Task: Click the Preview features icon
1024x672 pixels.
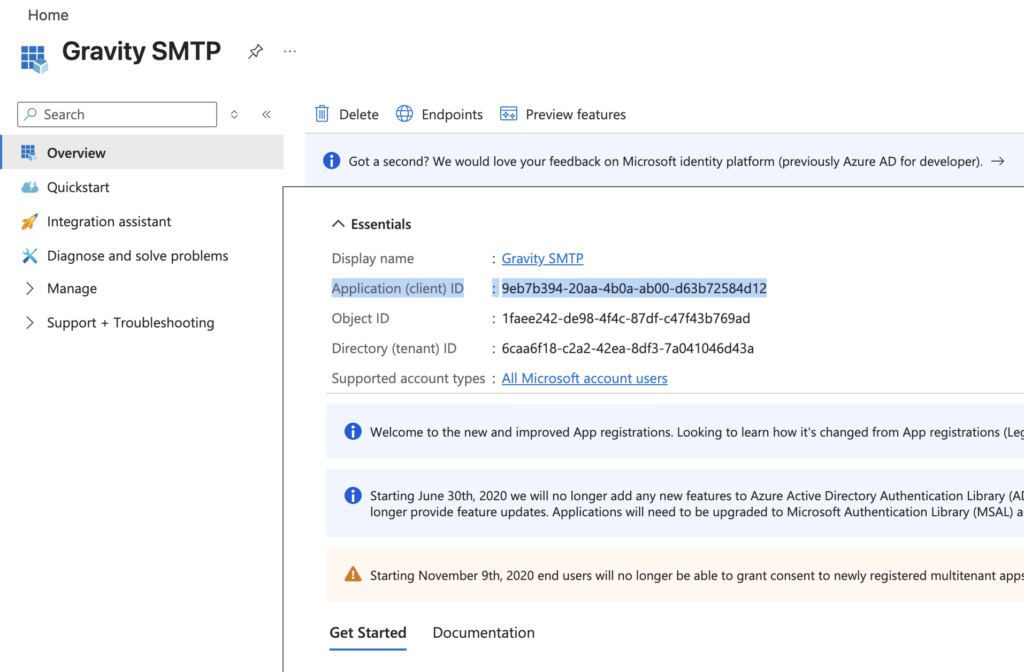Action: [510, 114]
